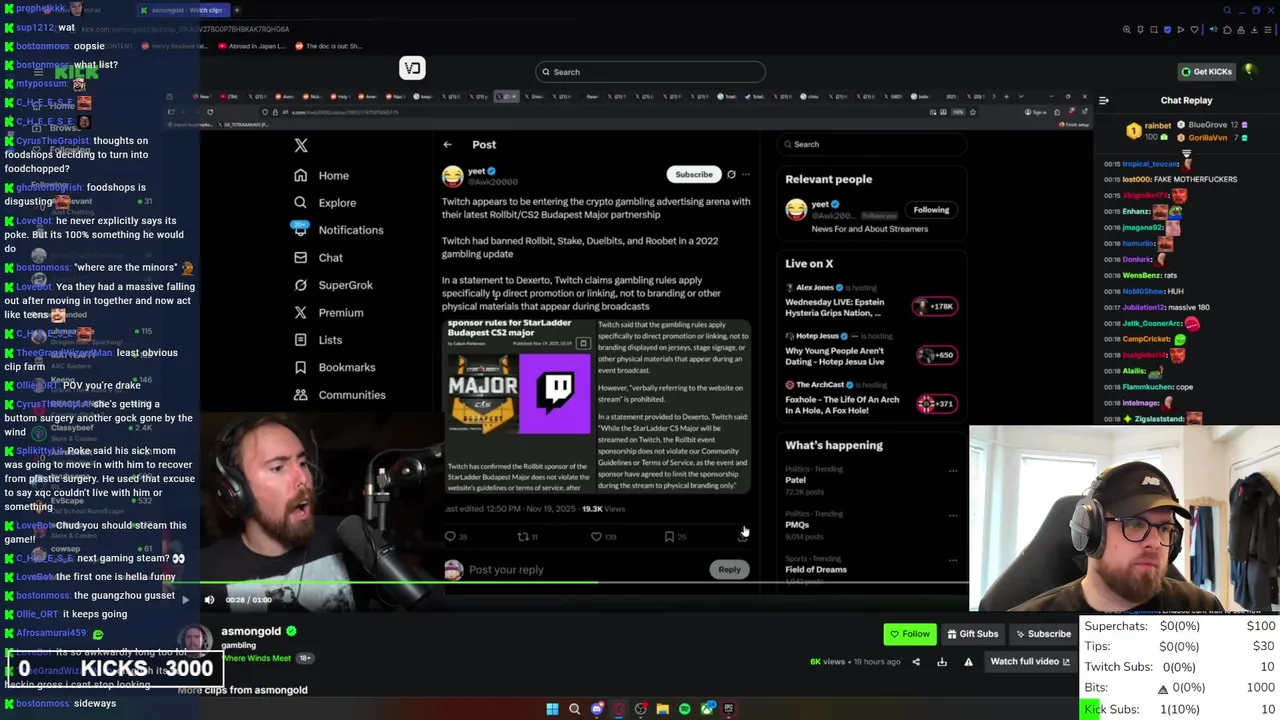This screenshot has width=1280, height=720.
Task: Share the clip via share icon
Action: (916, 662)
